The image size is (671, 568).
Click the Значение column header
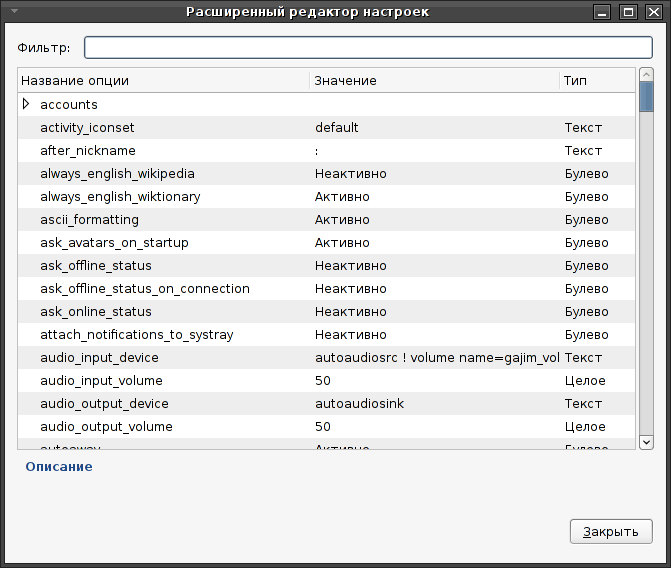click(434, 80)
